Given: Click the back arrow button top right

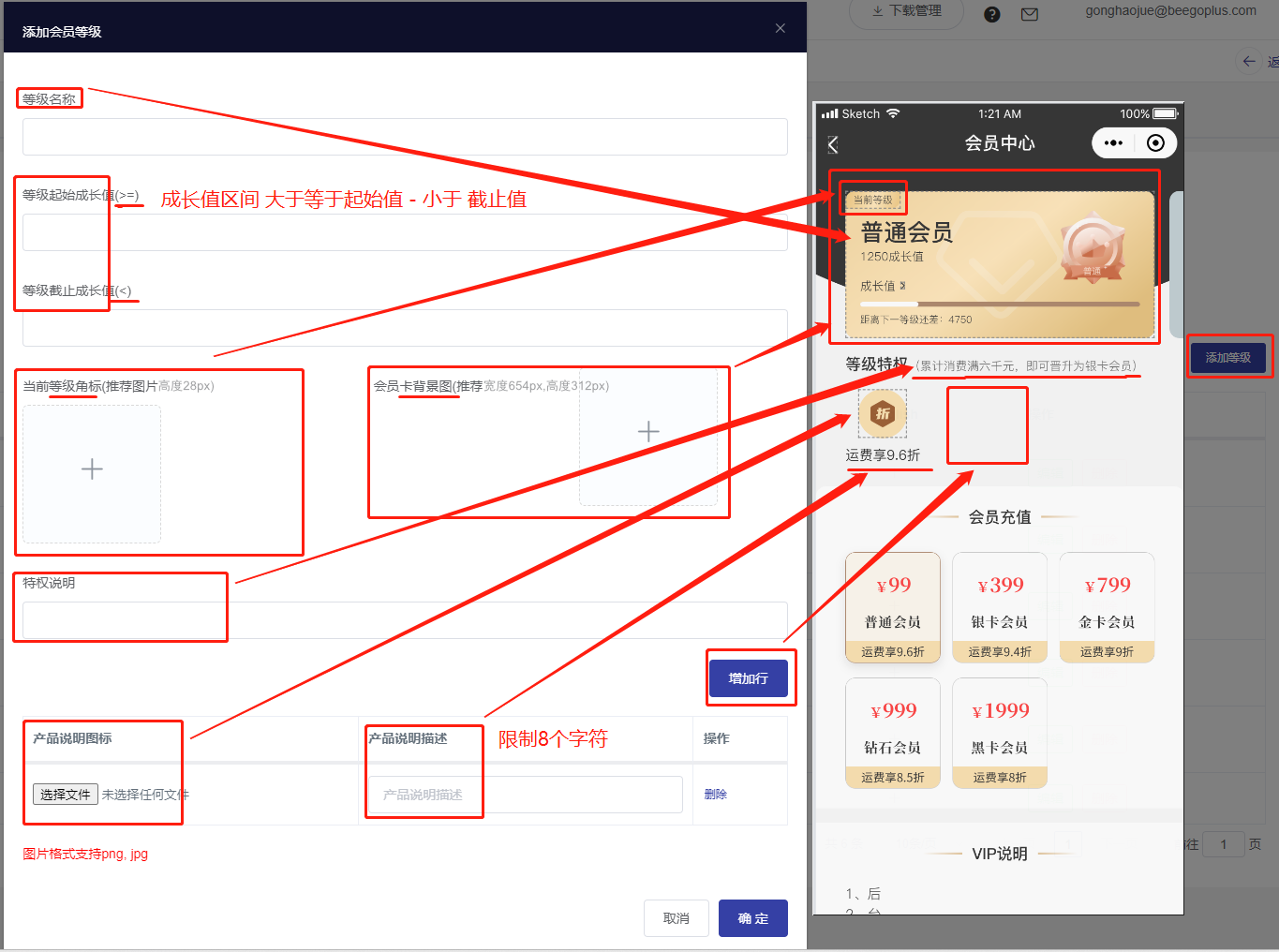Looking at the screenshot, I should [x=1249, y=61].
